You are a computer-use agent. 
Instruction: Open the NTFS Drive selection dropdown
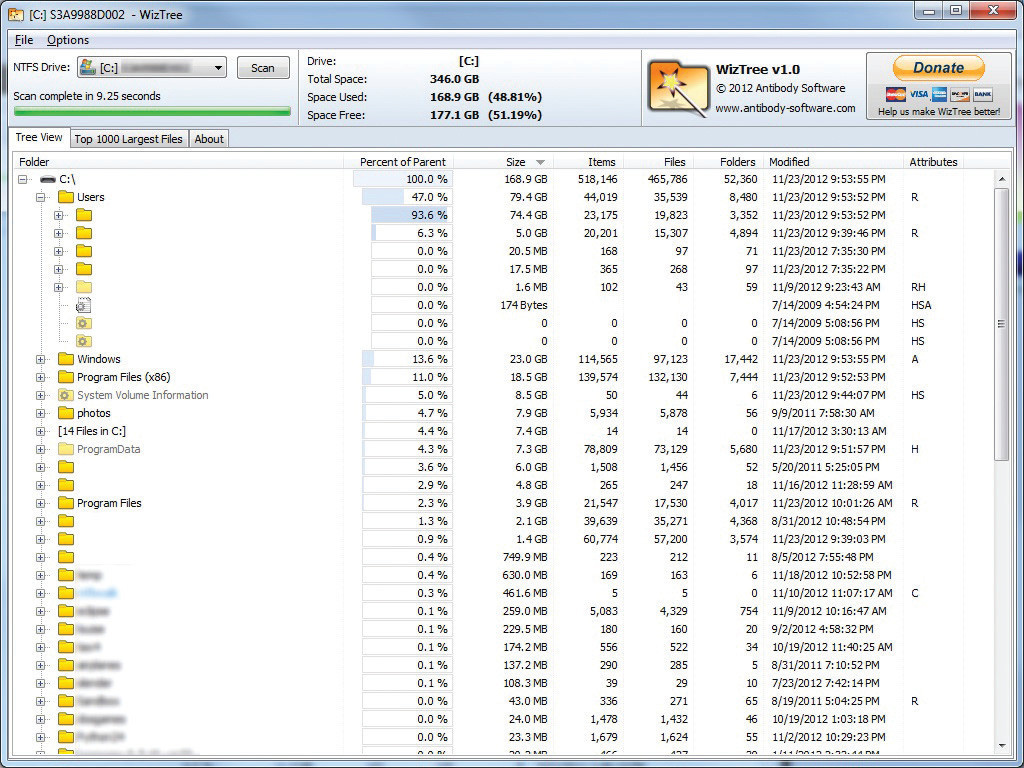(218, 68)
